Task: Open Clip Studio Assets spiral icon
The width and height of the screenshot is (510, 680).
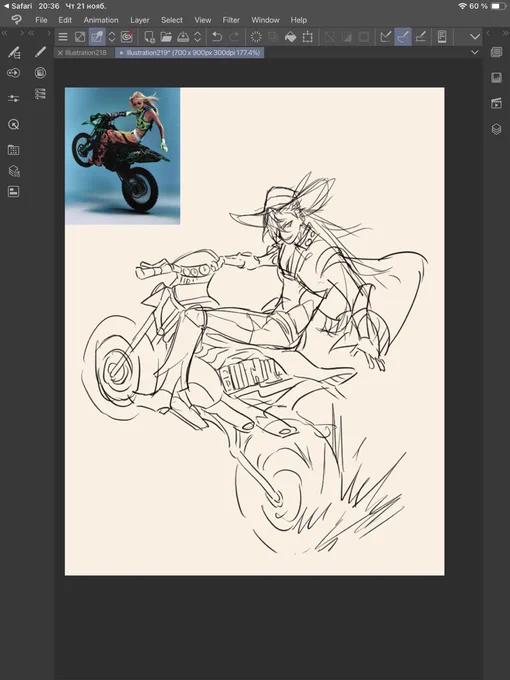Action: pyautogui.click(x=127, y=37)
